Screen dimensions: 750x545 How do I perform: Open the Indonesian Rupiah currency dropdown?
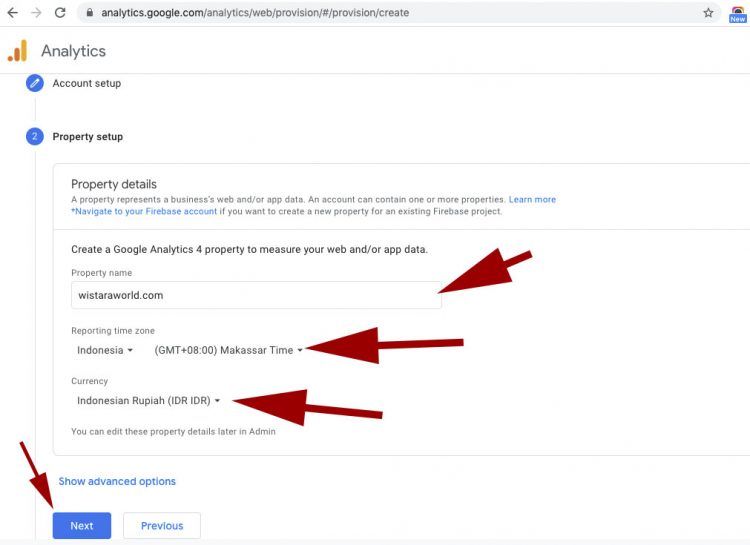(148, 400)
